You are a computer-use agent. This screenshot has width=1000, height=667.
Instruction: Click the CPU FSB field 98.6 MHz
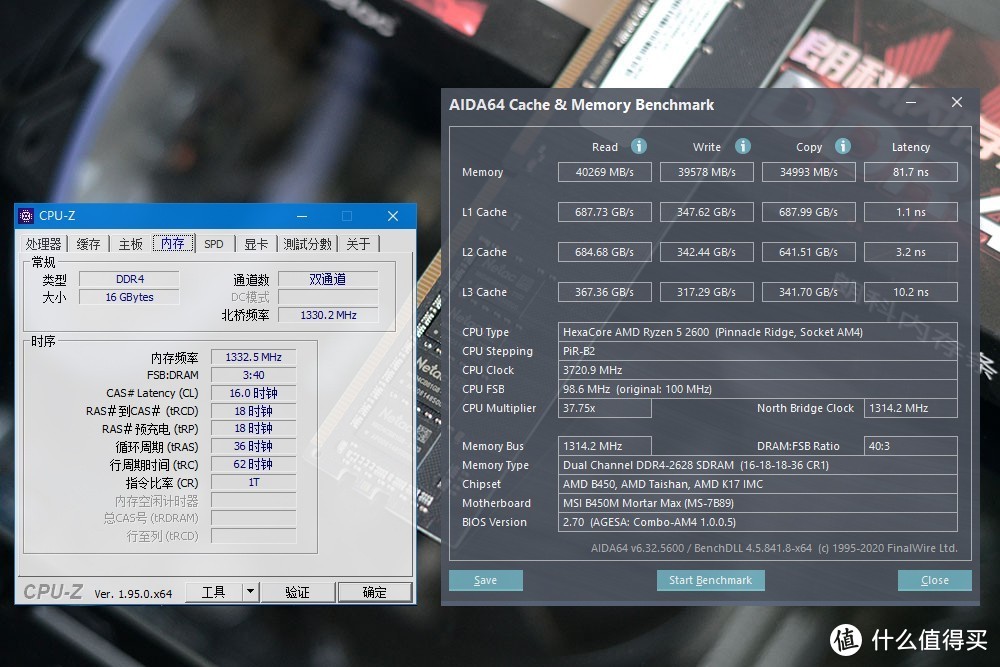[758, 389]
